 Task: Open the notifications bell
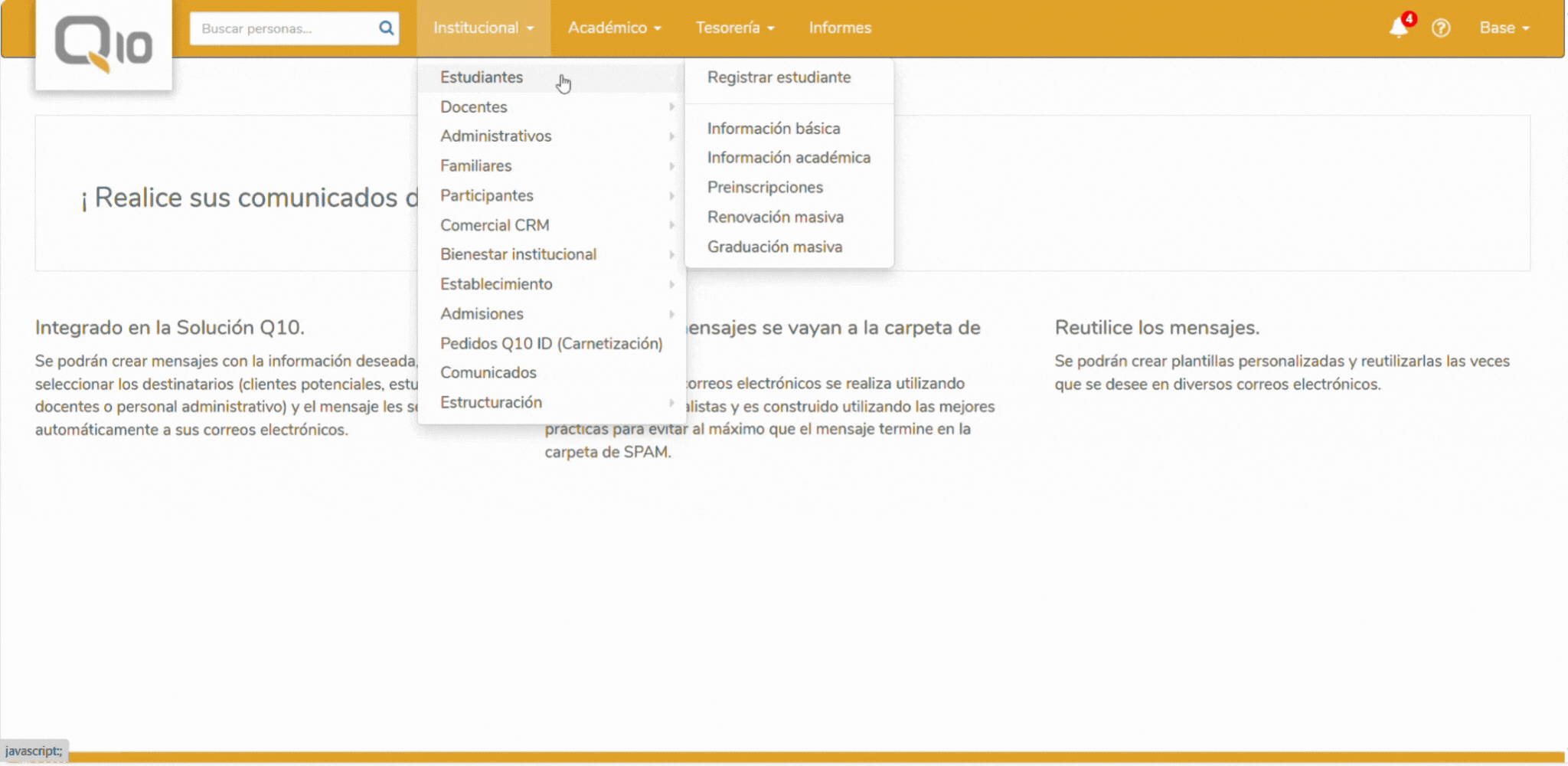[x=1398, y=28]
